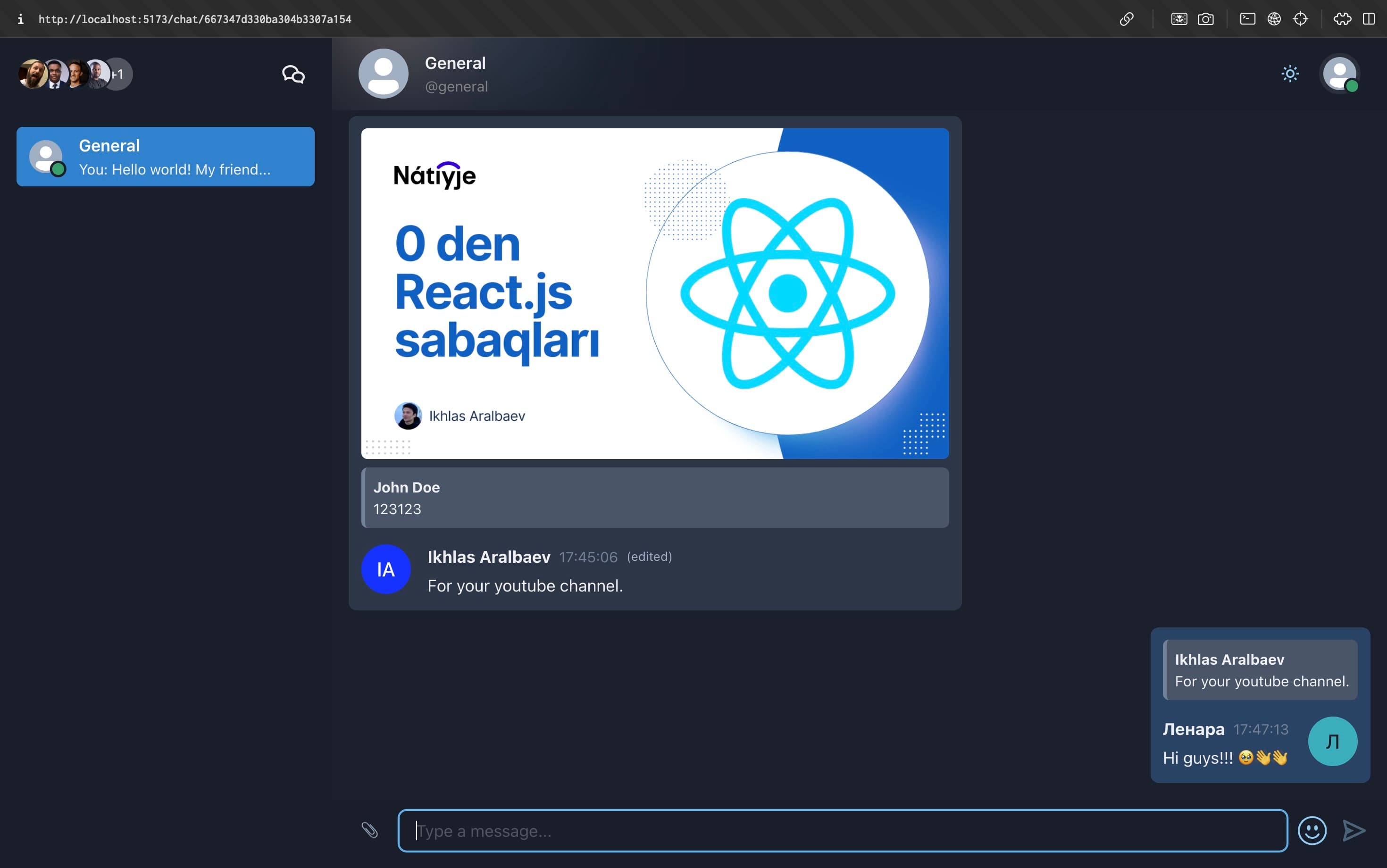Open the terminal console icon in toolbar
The height and width of the screenshot is (868, 1387).
tap(1247, 19)
